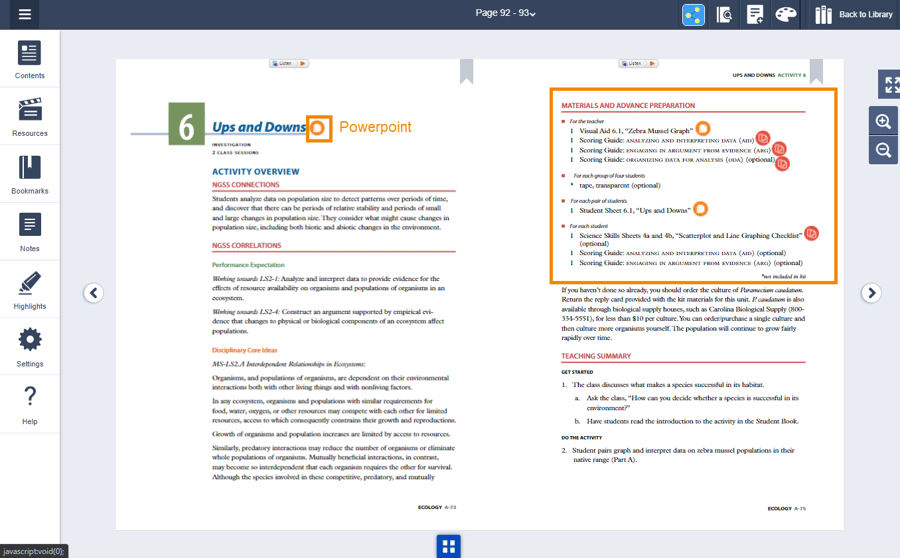The height and width of the screenshot is (558, 900).
Task: Go to the previous page
Action: tap(93, 293)
